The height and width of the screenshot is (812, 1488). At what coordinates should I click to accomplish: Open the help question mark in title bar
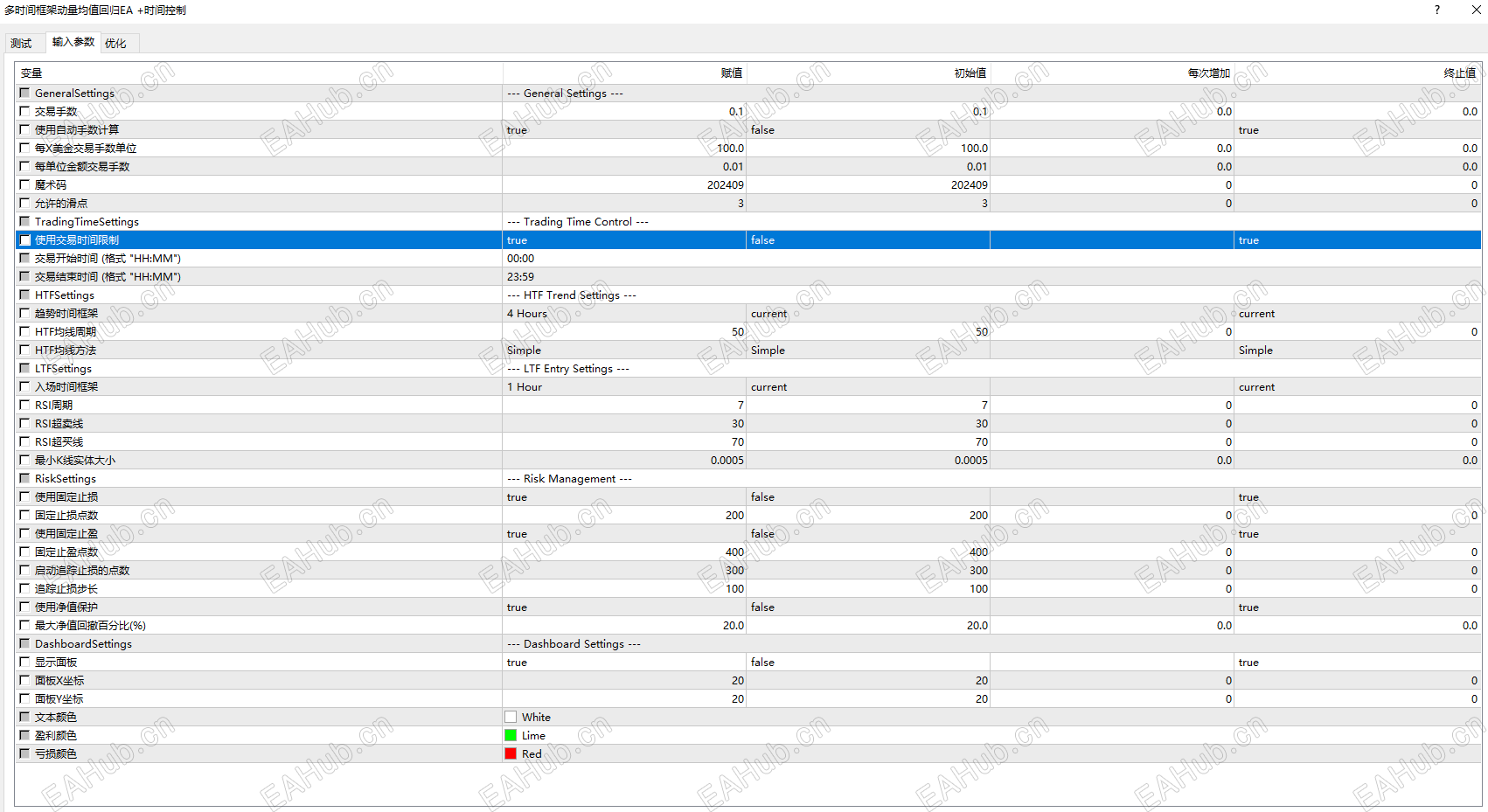1437,10
